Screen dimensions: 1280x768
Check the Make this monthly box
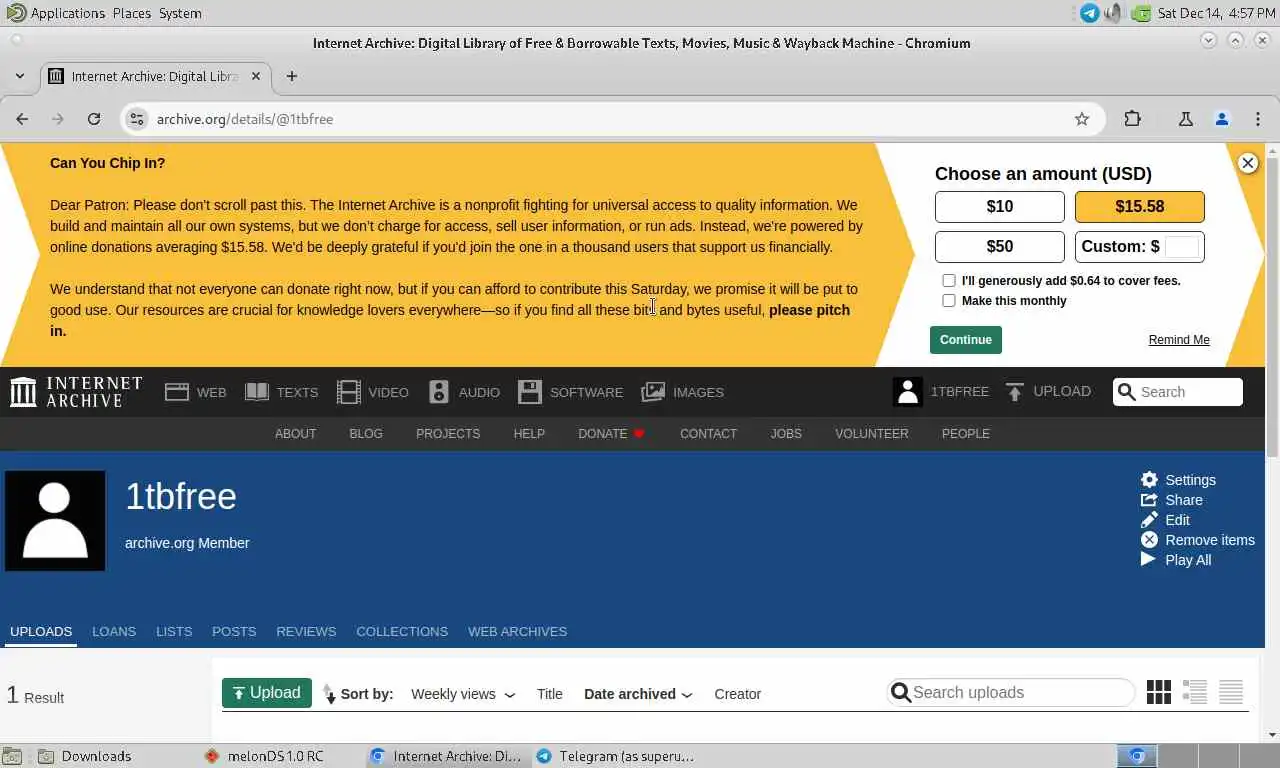click(x=949, y=301)
